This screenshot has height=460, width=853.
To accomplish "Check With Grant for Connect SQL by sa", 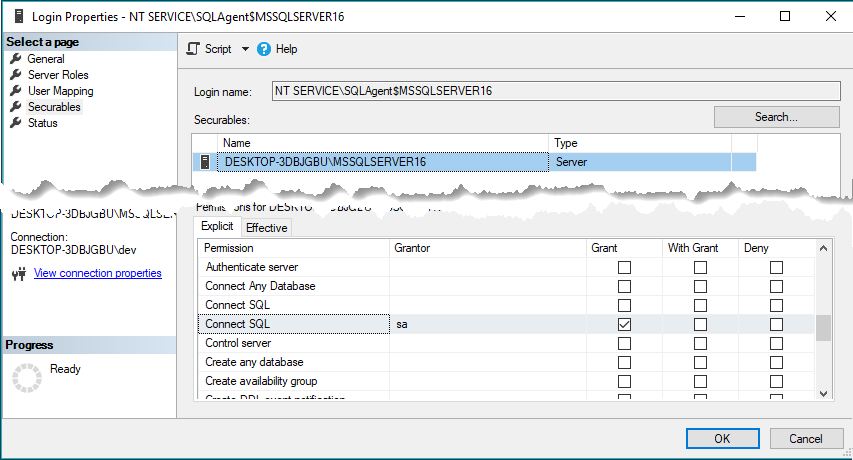I will 701,325.
